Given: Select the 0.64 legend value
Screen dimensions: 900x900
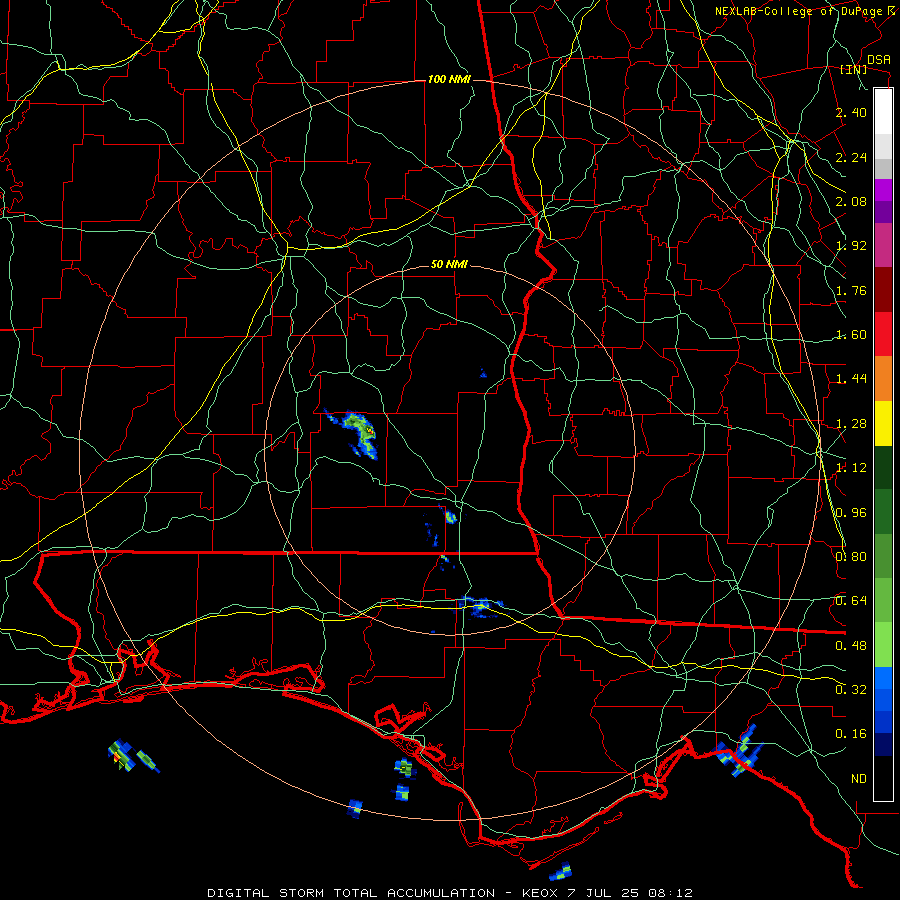Looking at the screenshot, I should coord(851,601).
